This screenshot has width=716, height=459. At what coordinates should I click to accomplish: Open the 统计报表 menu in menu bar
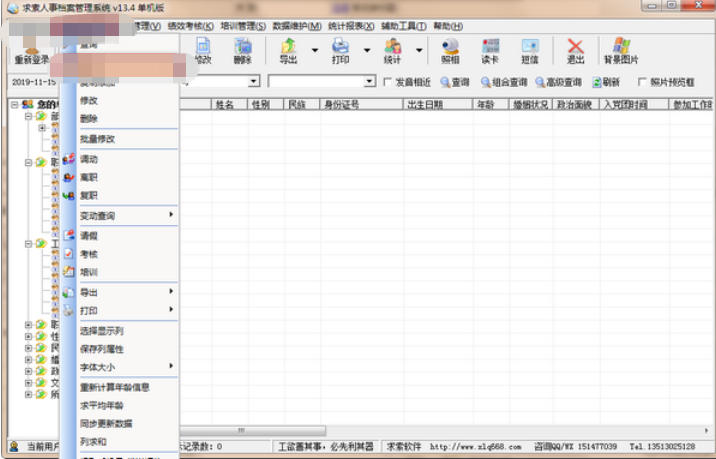350,25
